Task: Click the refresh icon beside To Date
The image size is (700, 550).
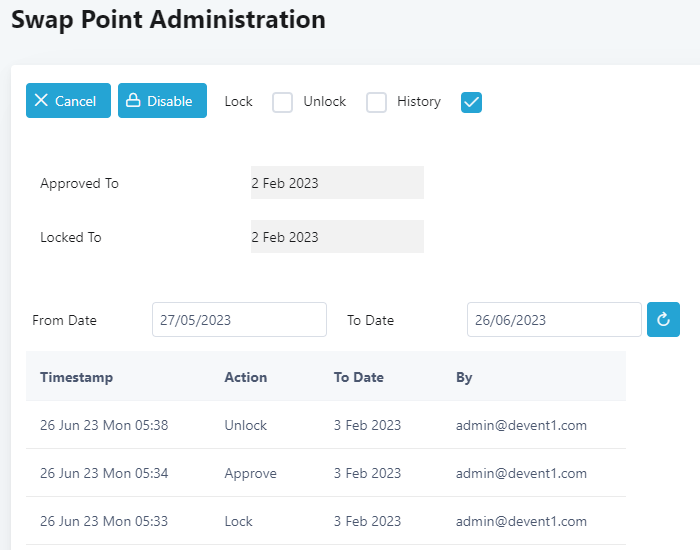Action: (663, 320)
